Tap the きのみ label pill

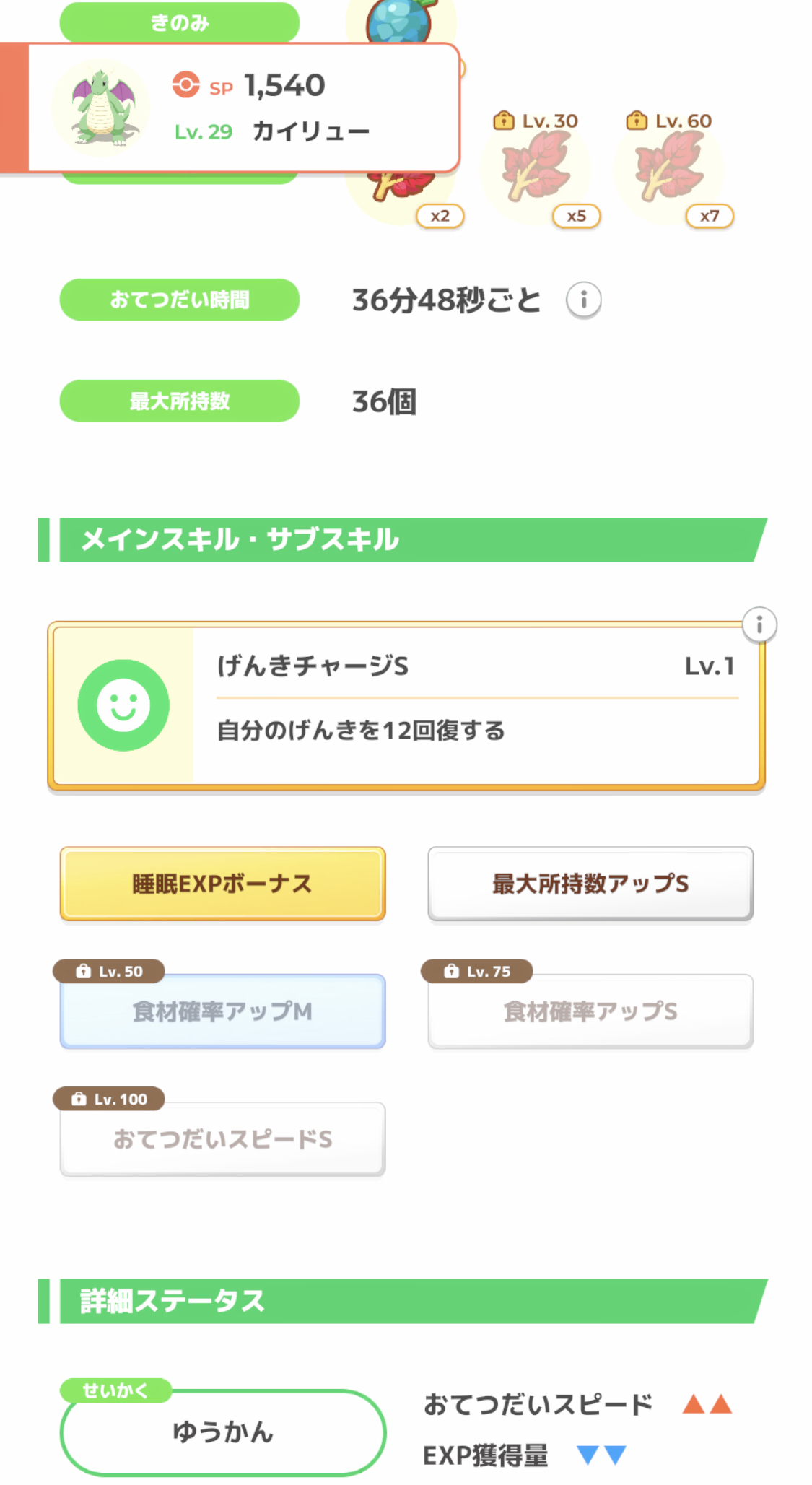click(x=179, y=22)
